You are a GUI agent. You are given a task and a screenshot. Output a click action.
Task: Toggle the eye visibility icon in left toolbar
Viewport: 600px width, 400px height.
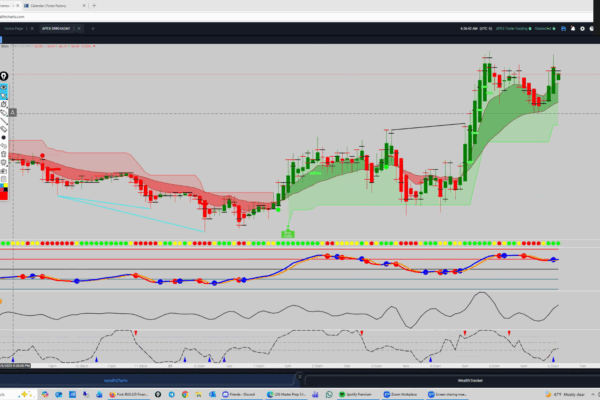(4, 86)
